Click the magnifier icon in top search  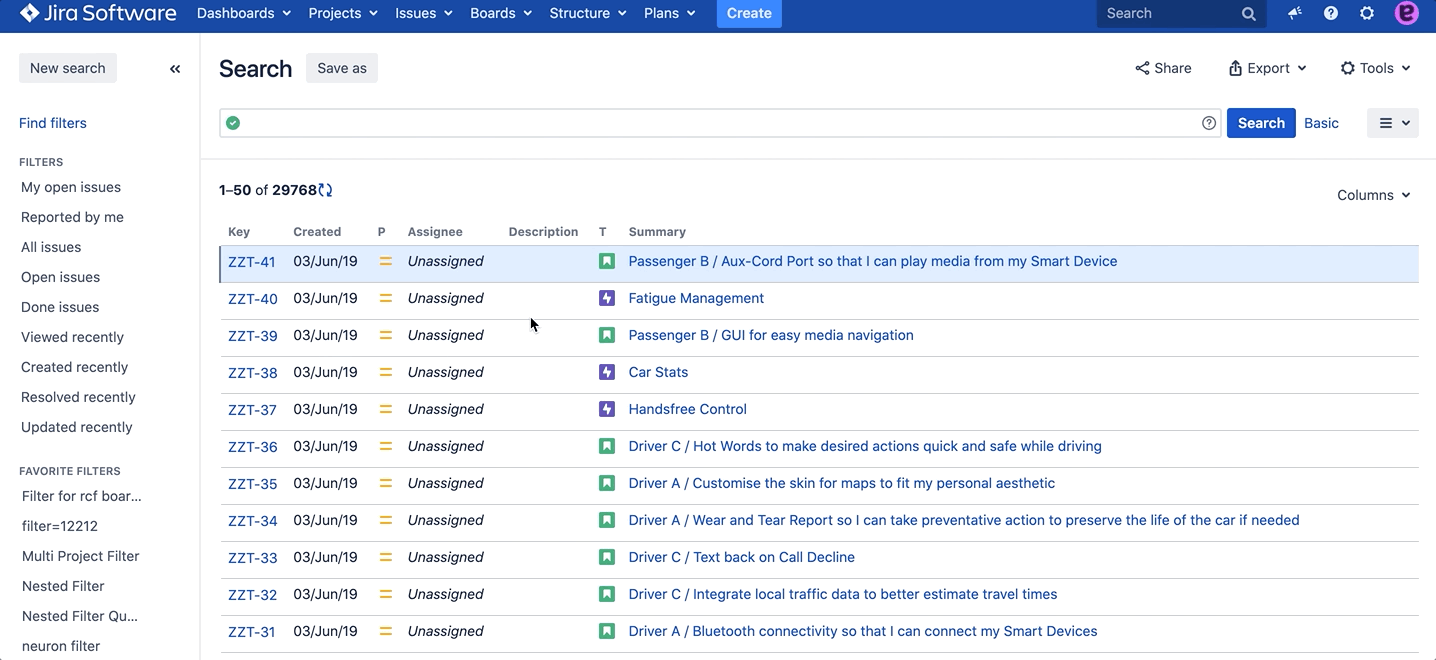coord(1249,14)
